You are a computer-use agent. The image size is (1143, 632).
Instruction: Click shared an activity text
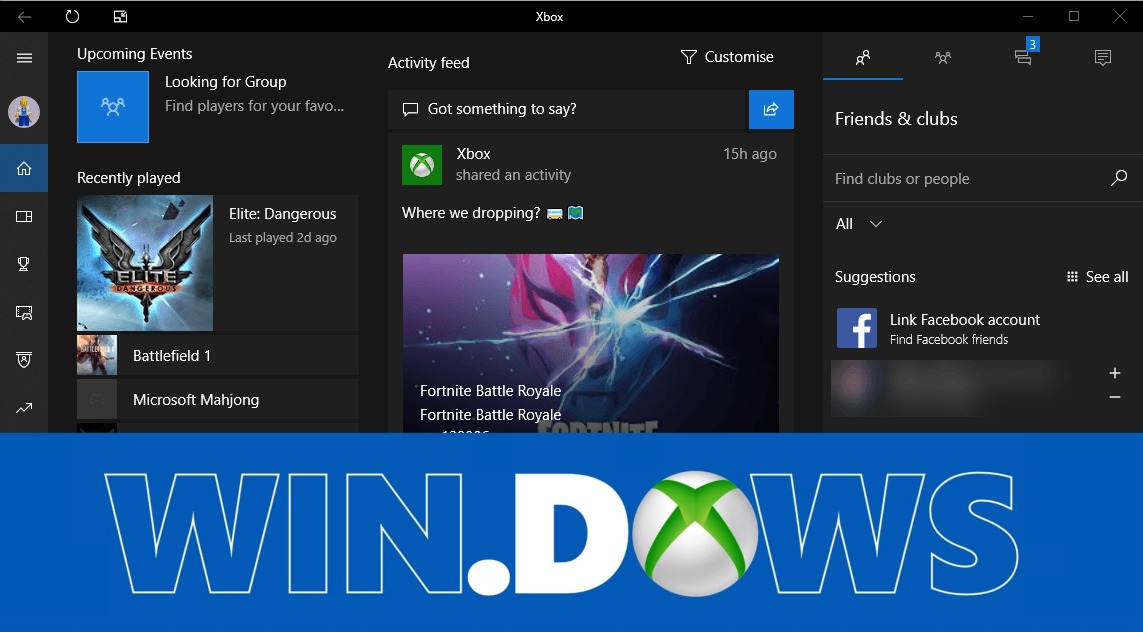tap(513, 175)
